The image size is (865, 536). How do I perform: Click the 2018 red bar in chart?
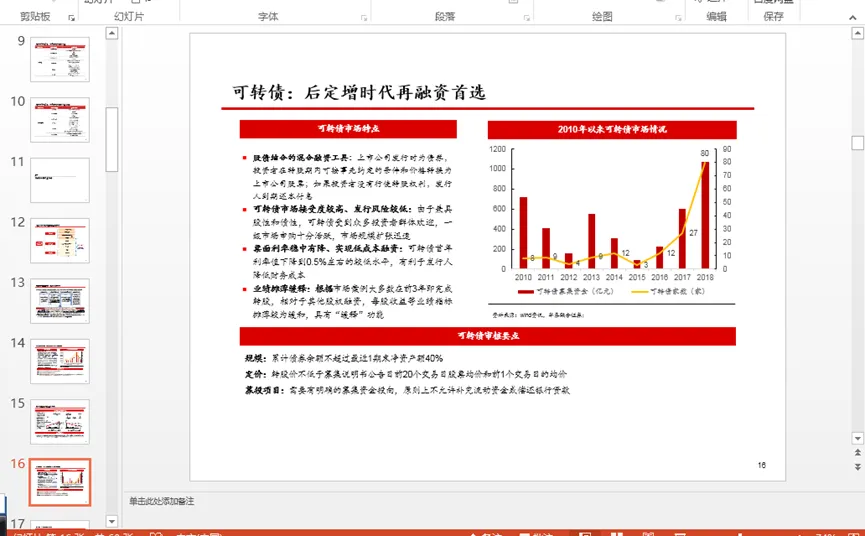click(705, 215)
